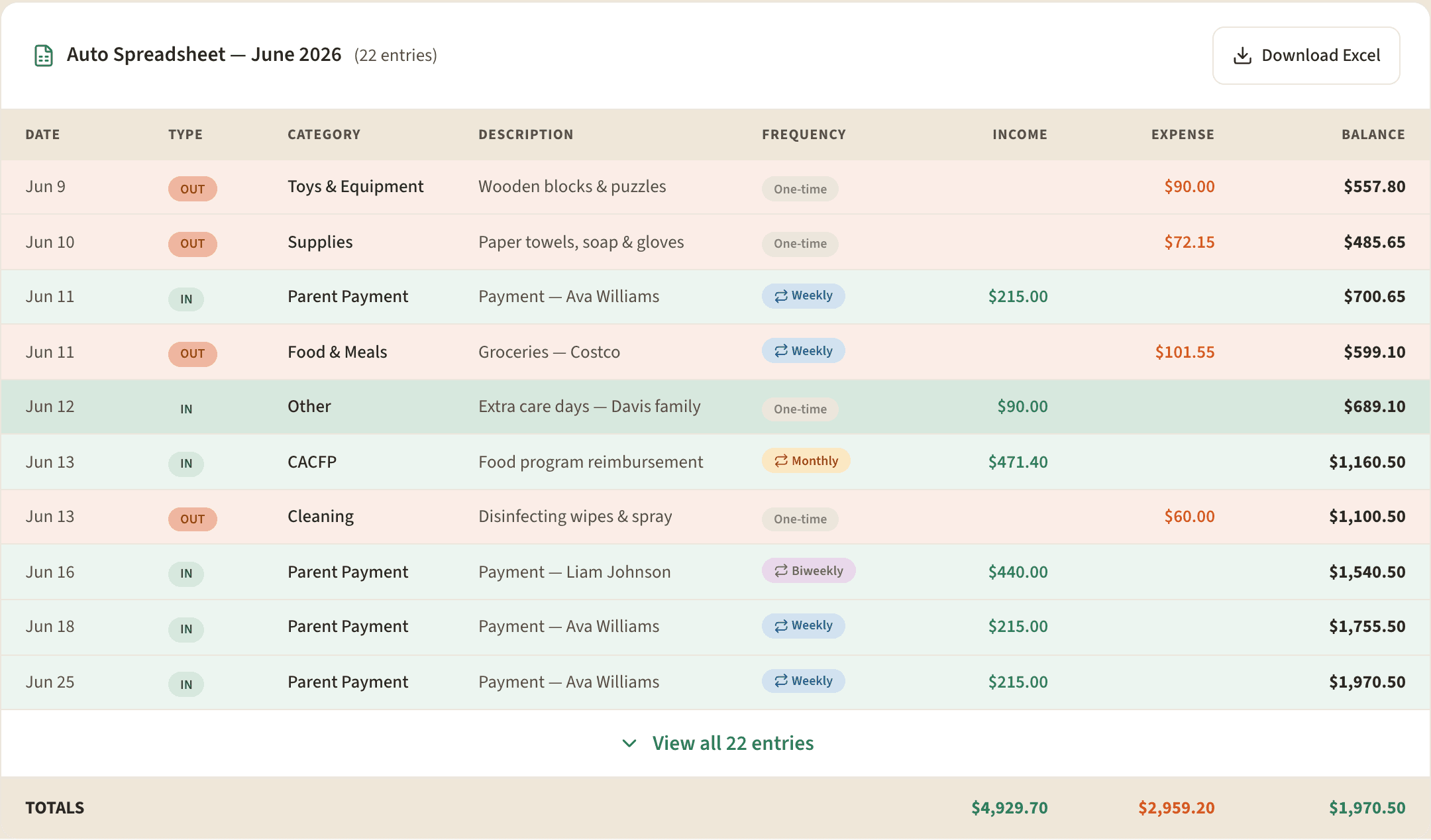
Task: Click the $101.55 expense amount
Action: click(1185, 352)
